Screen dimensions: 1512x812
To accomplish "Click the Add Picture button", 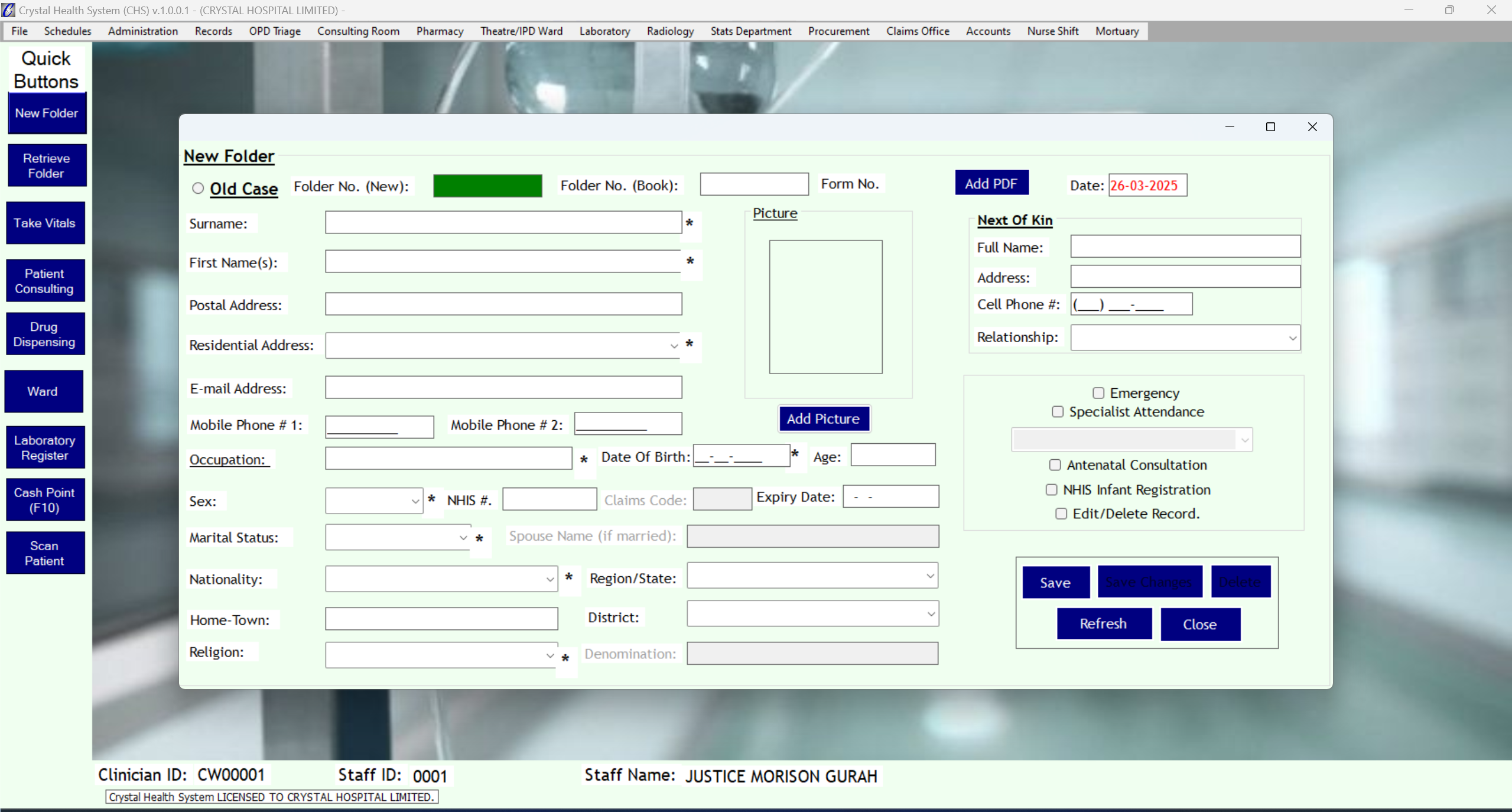I will (x=823, y=418).
